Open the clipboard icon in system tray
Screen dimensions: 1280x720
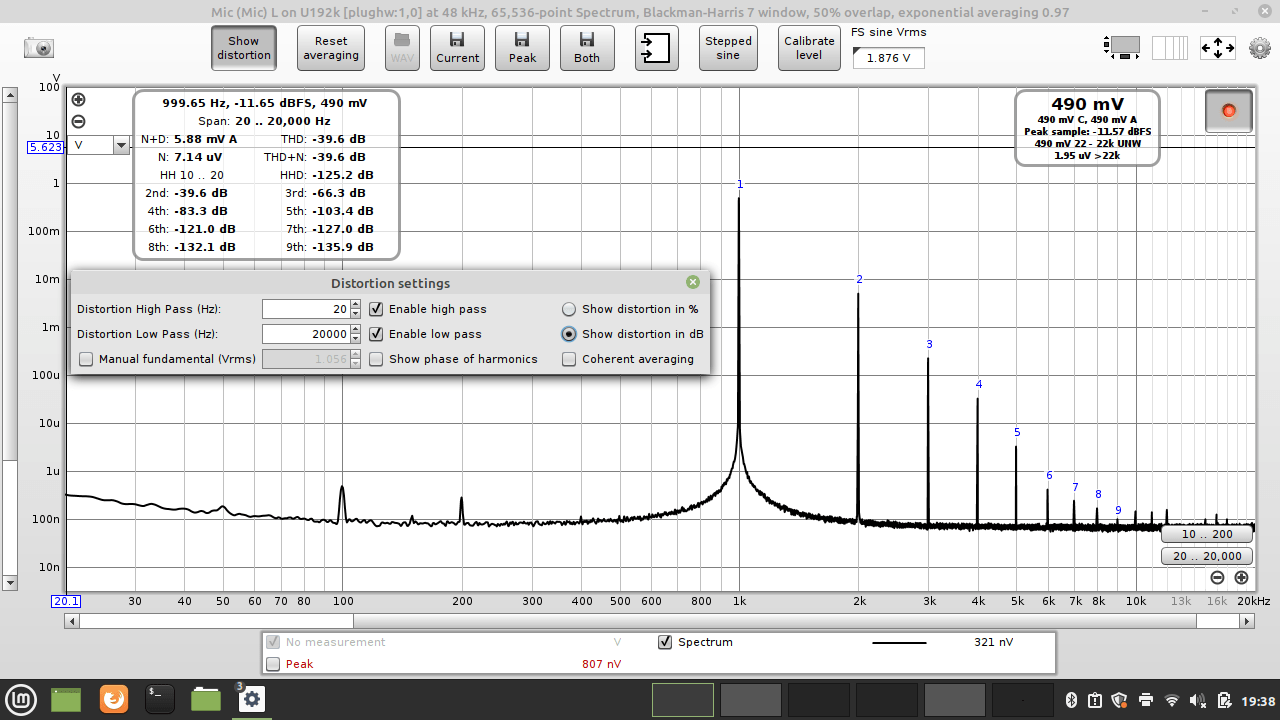pos(1094,699)
